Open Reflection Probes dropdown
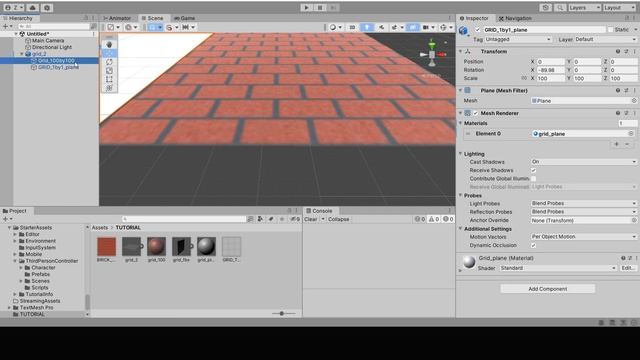This screenshot has height=360, width=640. (584, 212)
